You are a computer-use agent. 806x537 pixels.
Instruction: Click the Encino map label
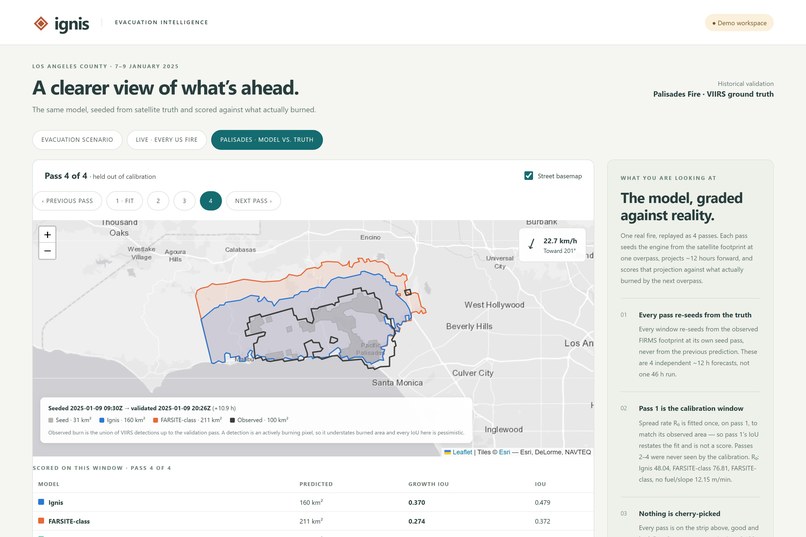click(371, 237)
